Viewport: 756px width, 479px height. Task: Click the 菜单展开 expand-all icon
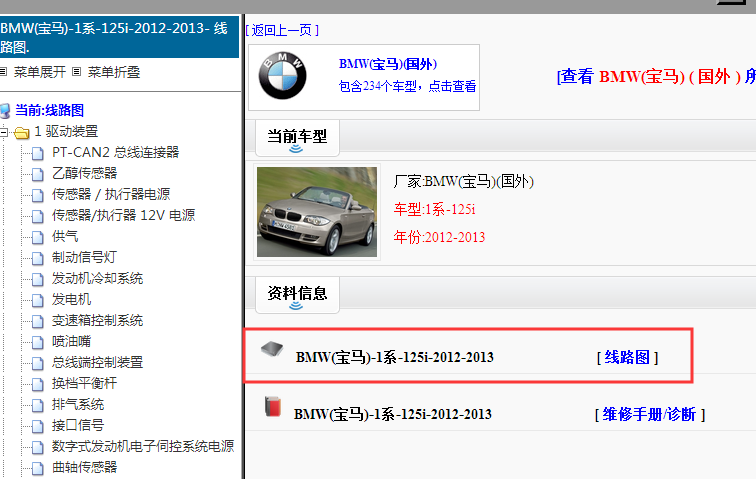point(3,72)
